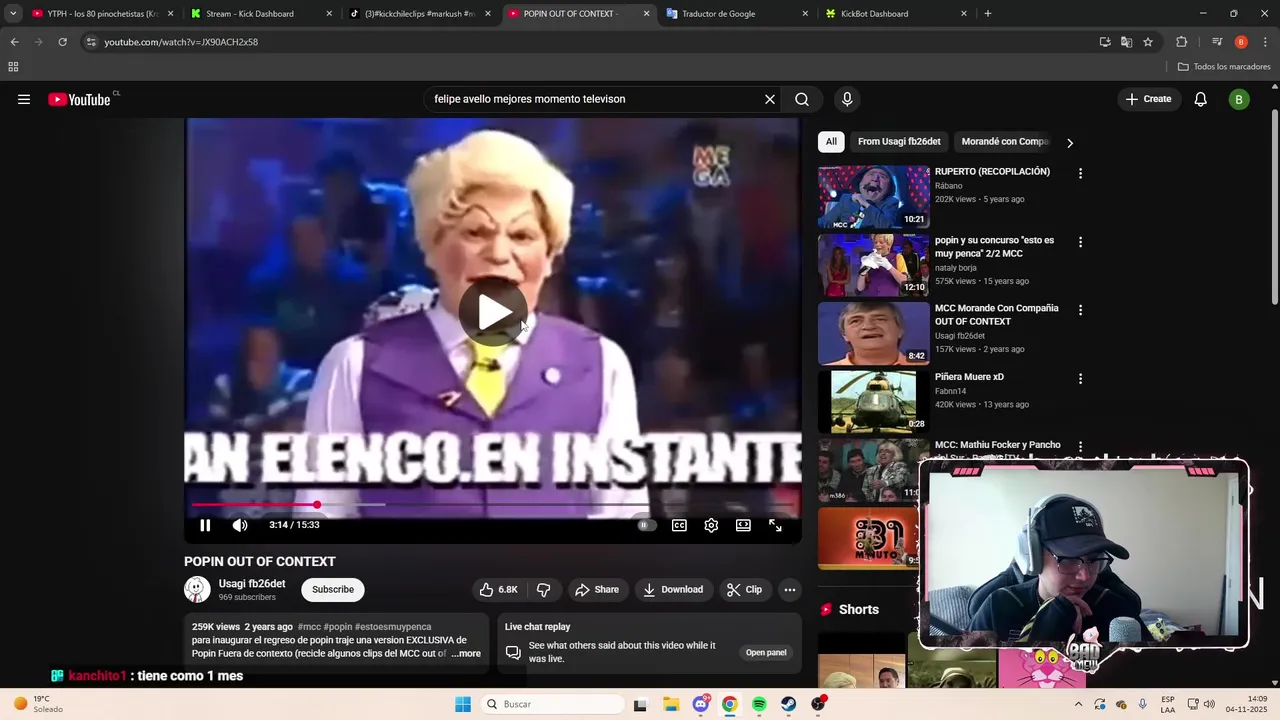Open Piñera Muere xD video thumbnail
Viewport: 1280px width, 720px height.
pyautogui.click(x=874, y=402)
